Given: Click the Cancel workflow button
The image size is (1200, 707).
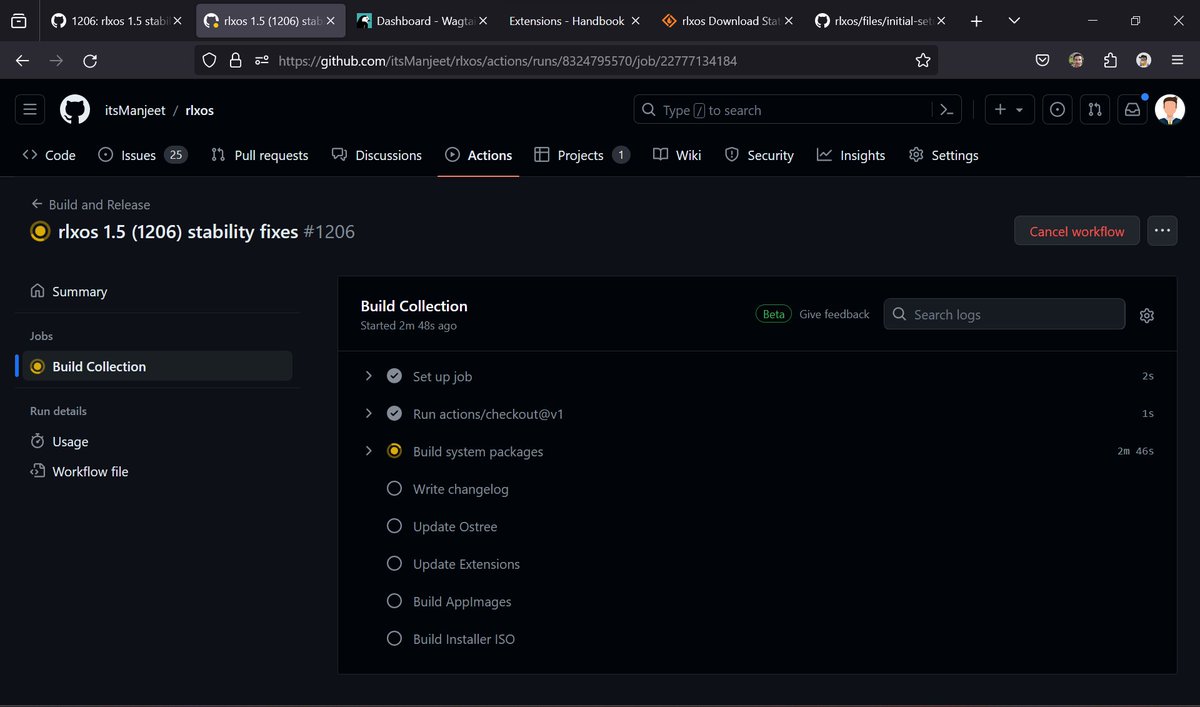Looking at the screenshot, I should point(1077,231).
